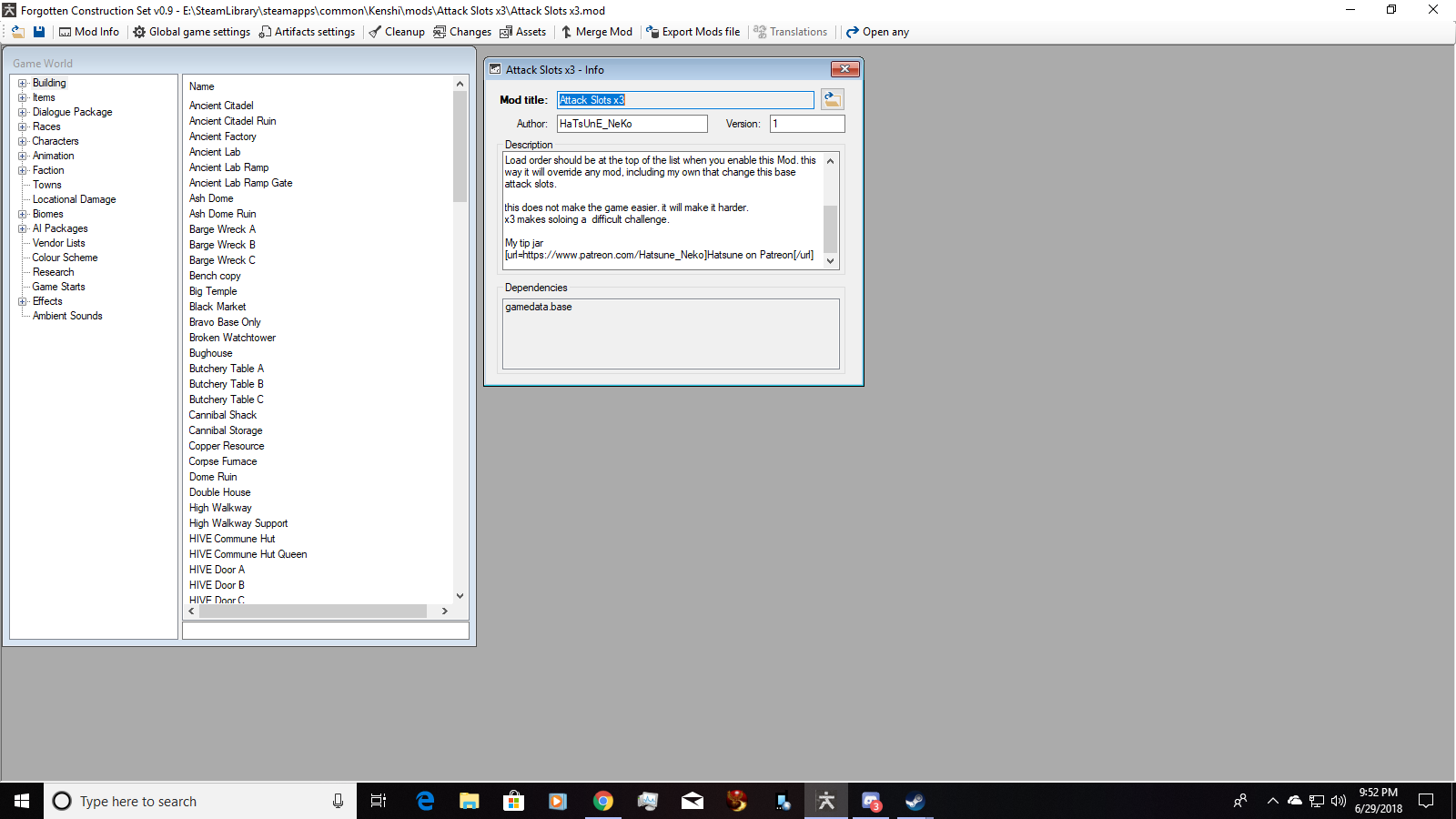Open Mail app from taskbar
Screen dimensions: 1456x819
point(692,801)
